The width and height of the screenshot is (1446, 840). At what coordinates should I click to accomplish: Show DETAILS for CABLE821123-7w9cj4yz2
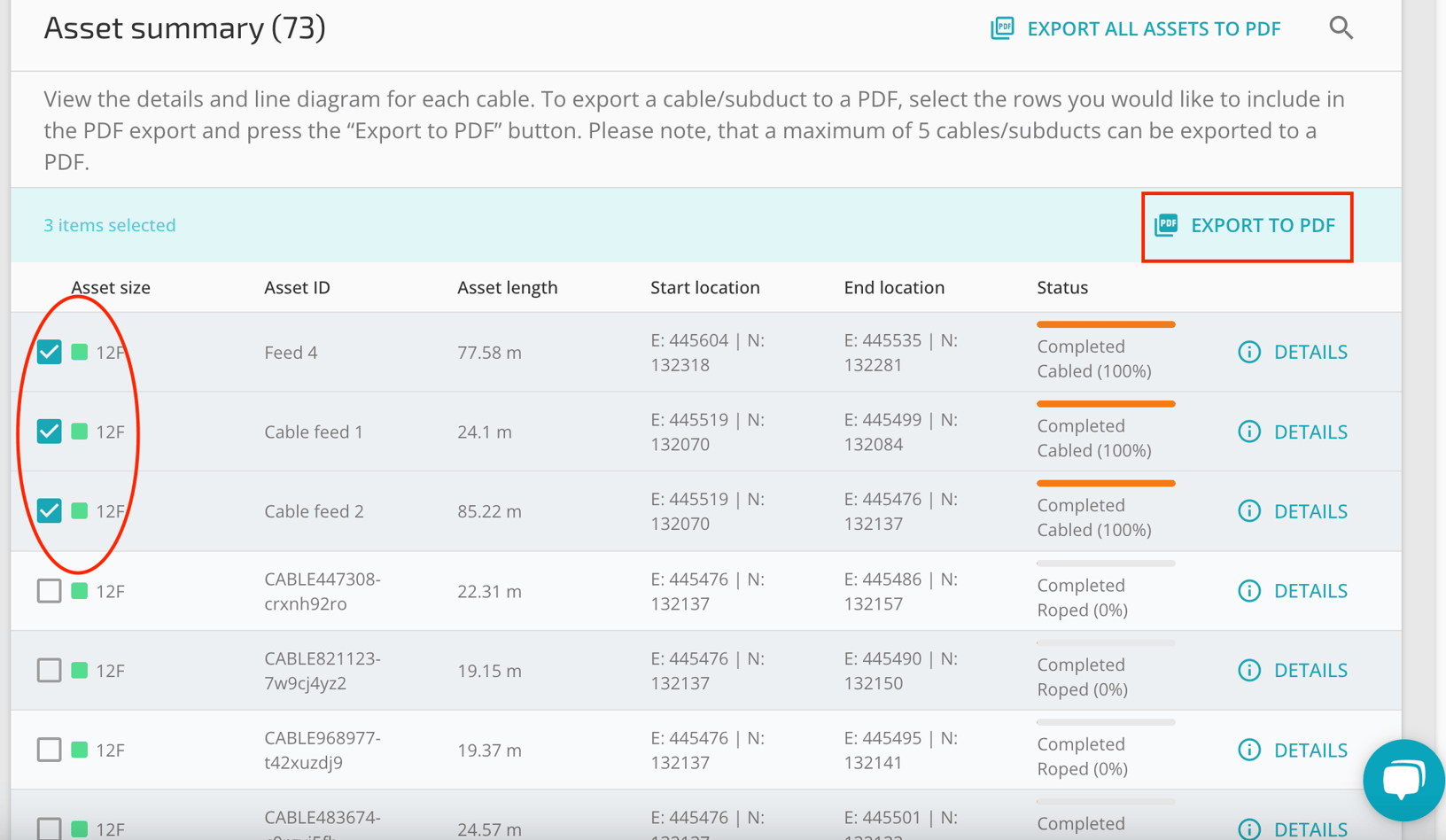1310,670
